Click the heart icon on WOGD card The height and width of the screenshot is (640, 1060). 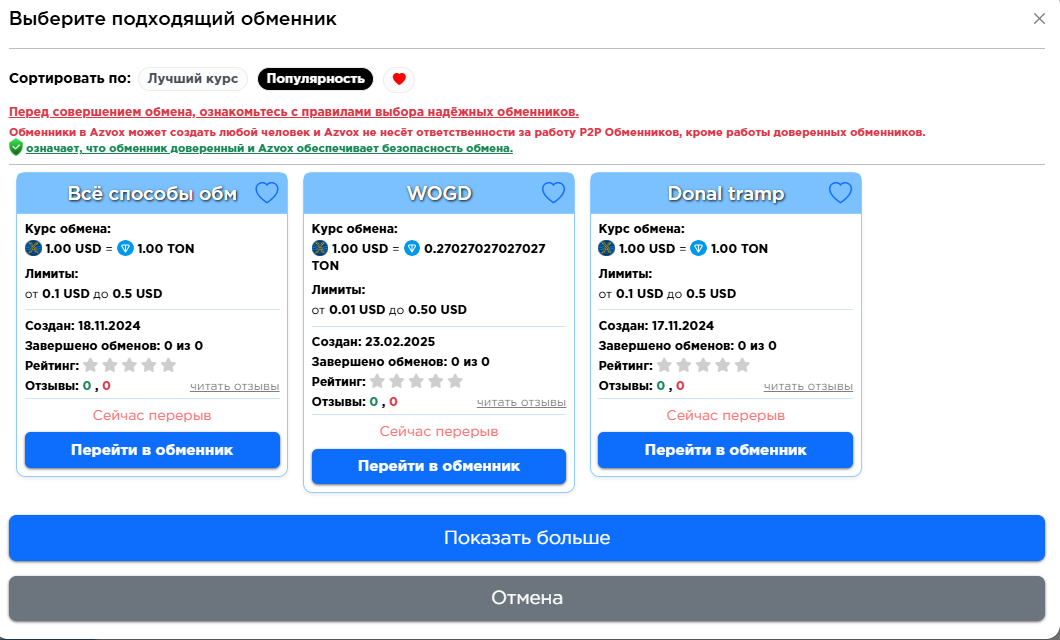click(553, 193)
